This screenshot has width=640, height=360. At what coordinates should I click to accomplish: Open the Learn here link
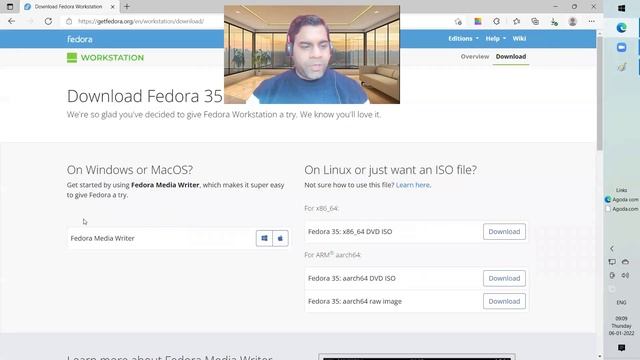click(413, 185)
